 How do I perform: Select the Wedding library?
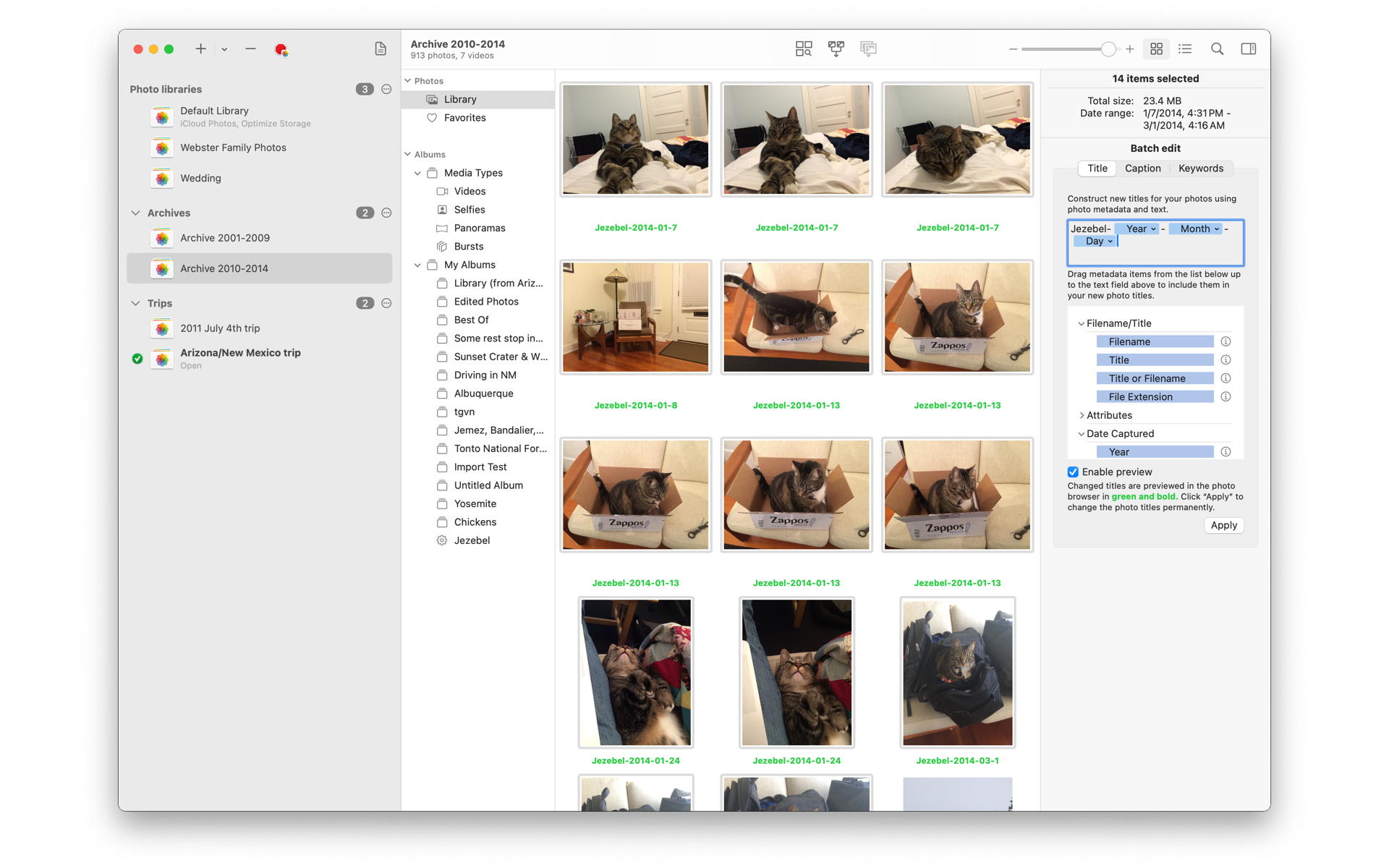click(x=259, y=178)
